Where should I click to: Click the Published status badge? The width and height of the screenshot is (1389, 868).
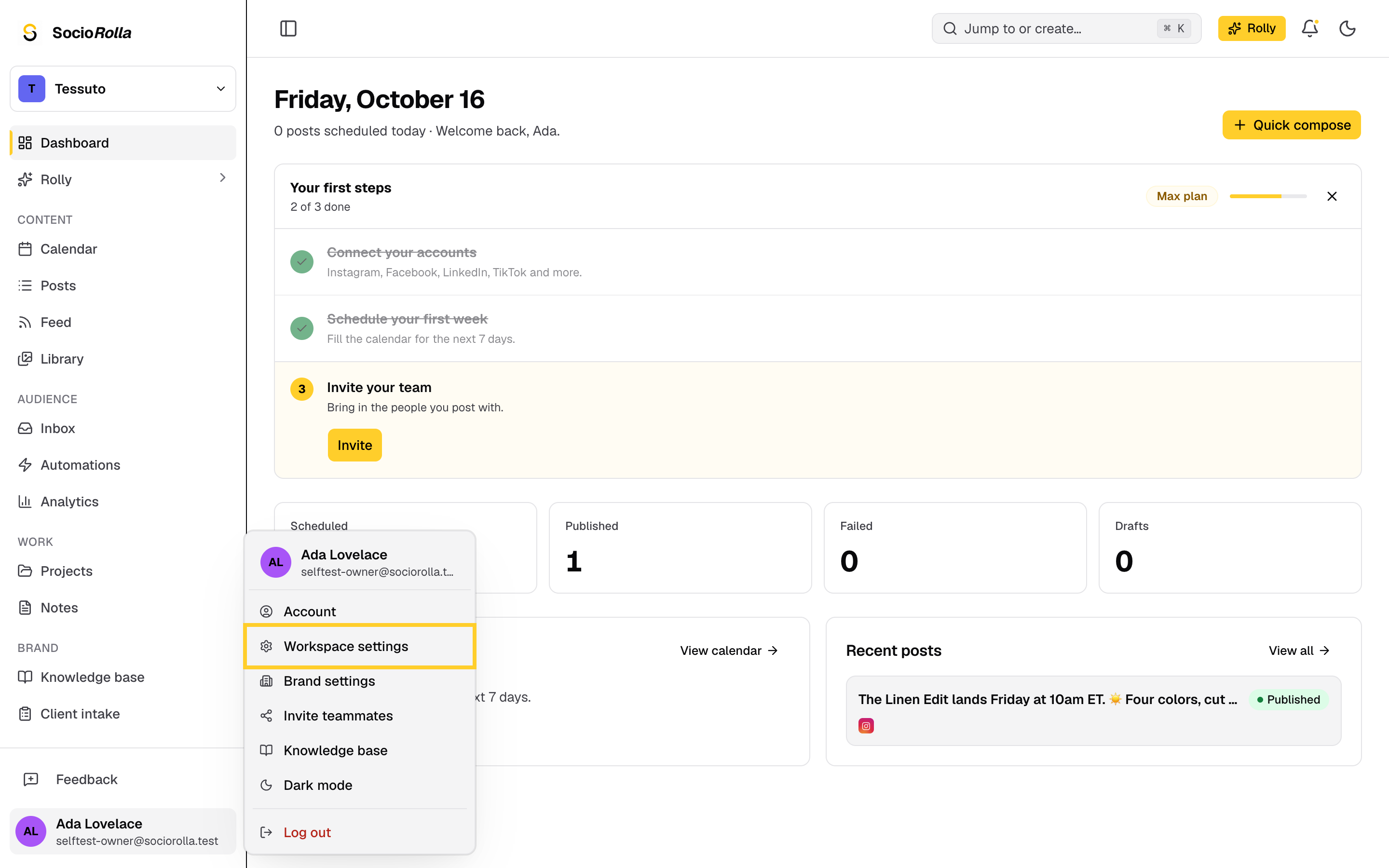(1289, 699)
